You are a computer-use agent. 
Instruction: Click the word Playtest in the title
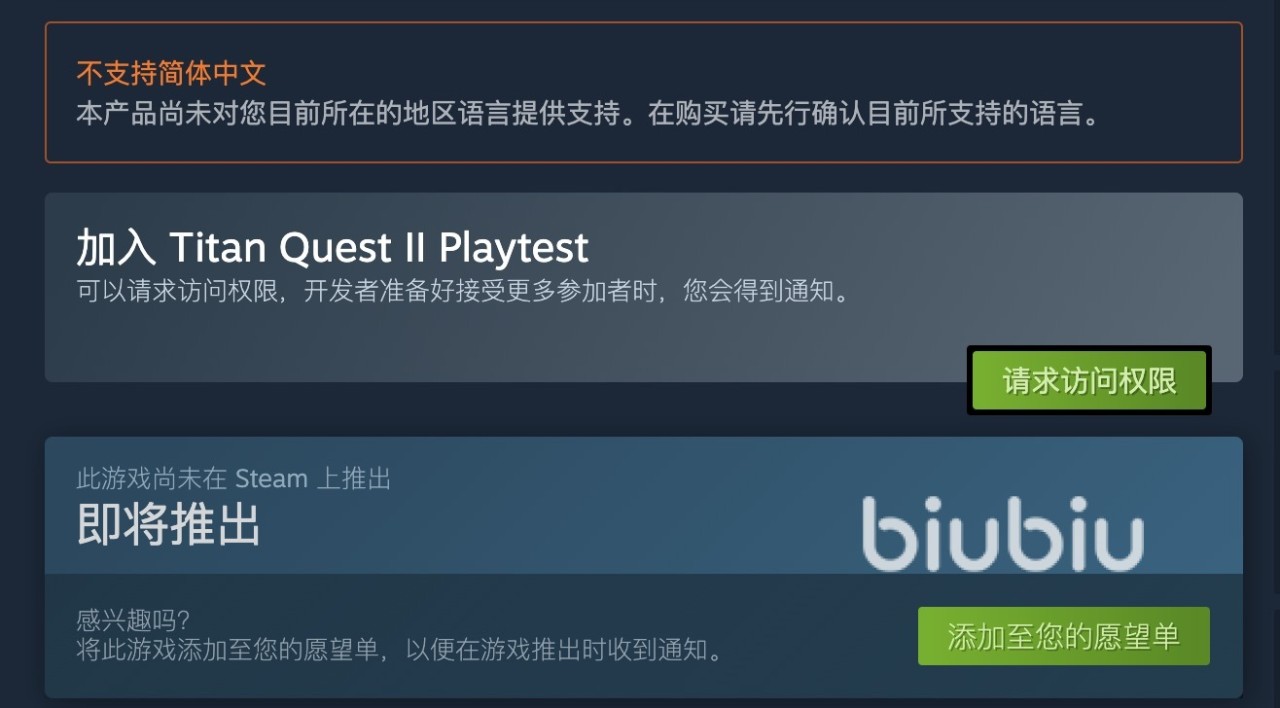pos(514,248)
